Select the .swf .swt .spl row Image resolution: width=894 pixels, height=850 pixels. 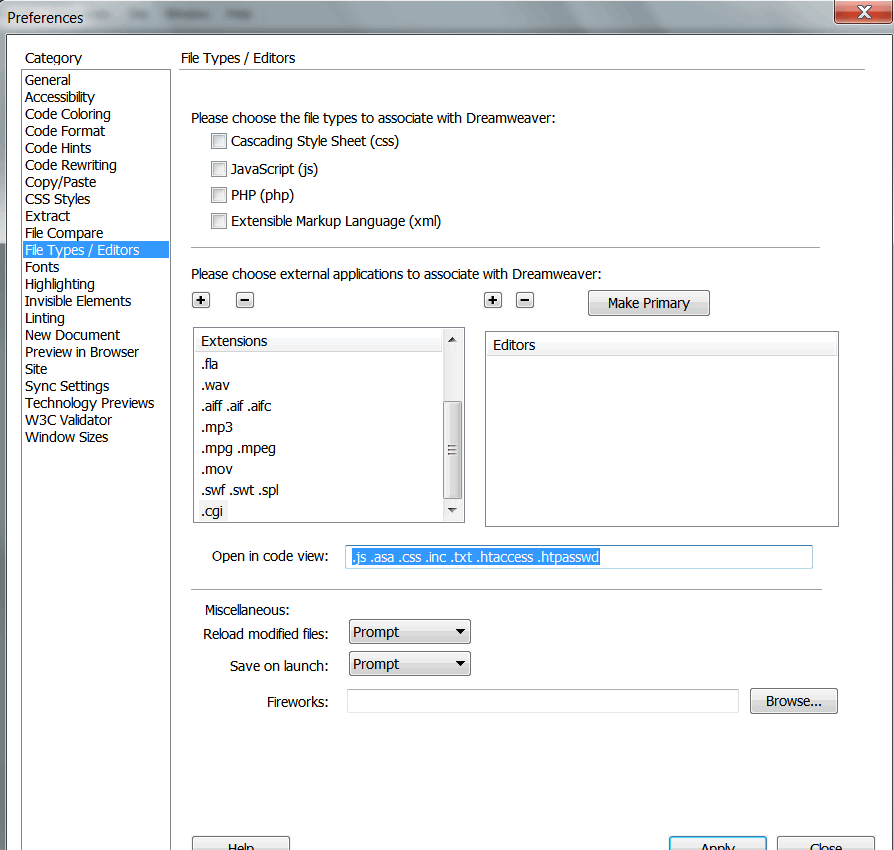(319, 490)
